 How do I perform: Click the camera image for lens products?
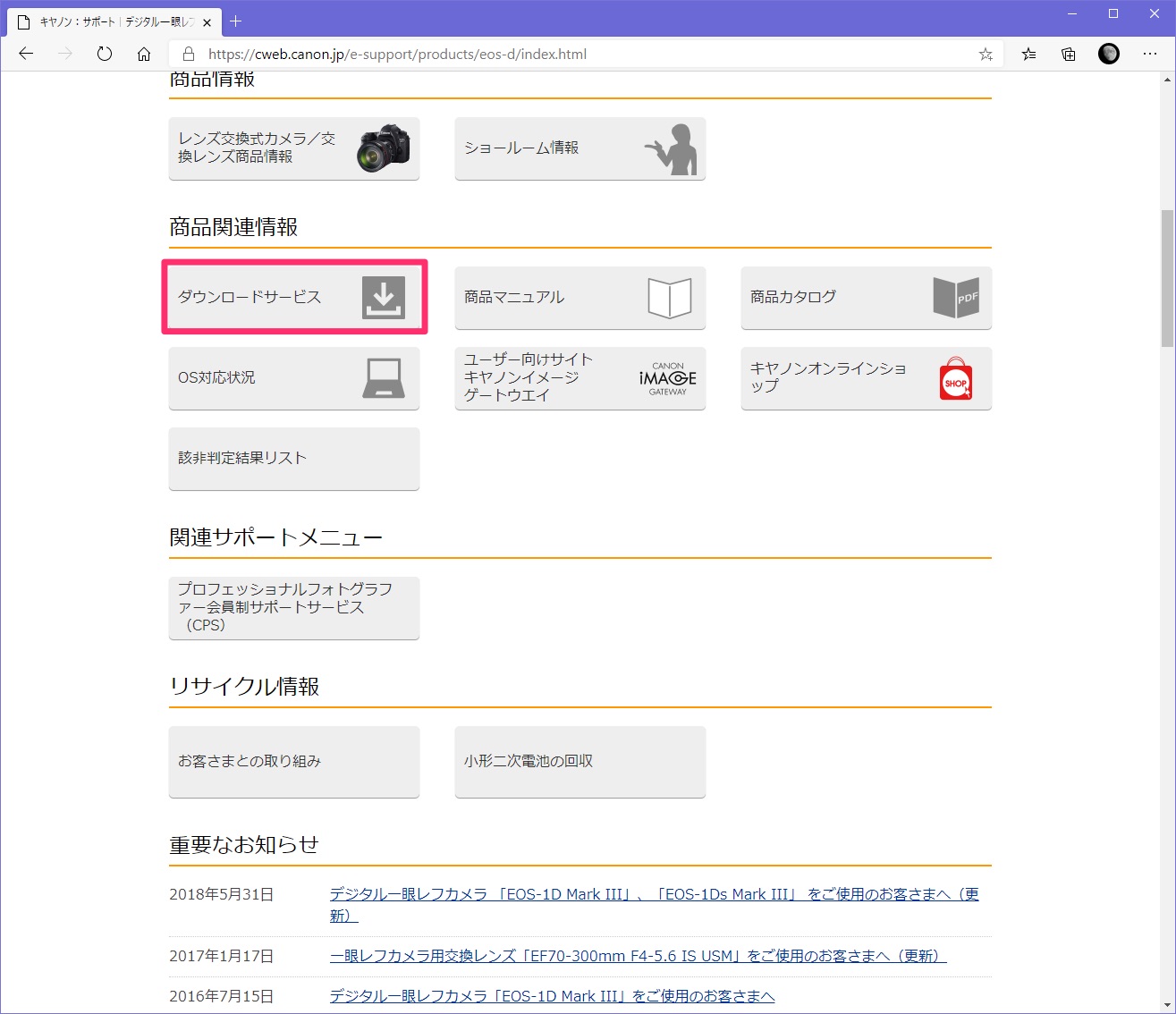[384, 148]
